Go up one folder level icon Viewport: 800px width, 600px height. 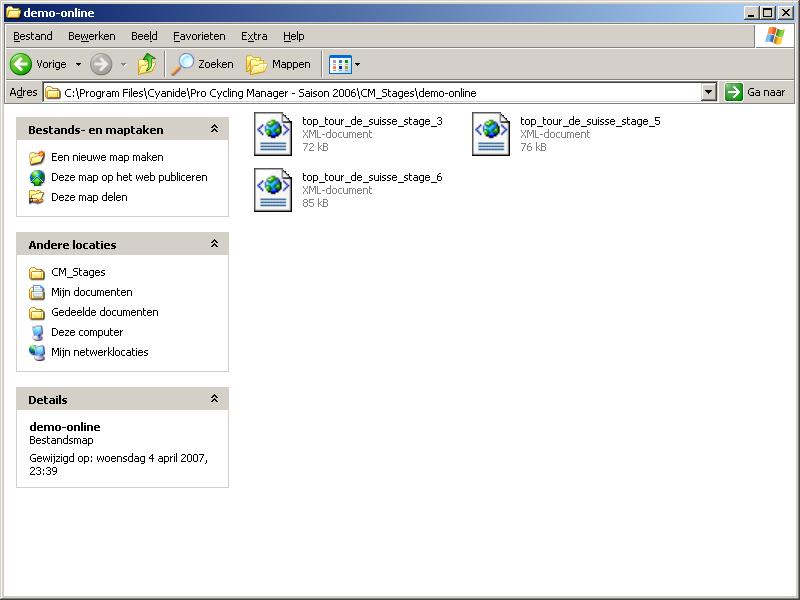coord(147,64)
